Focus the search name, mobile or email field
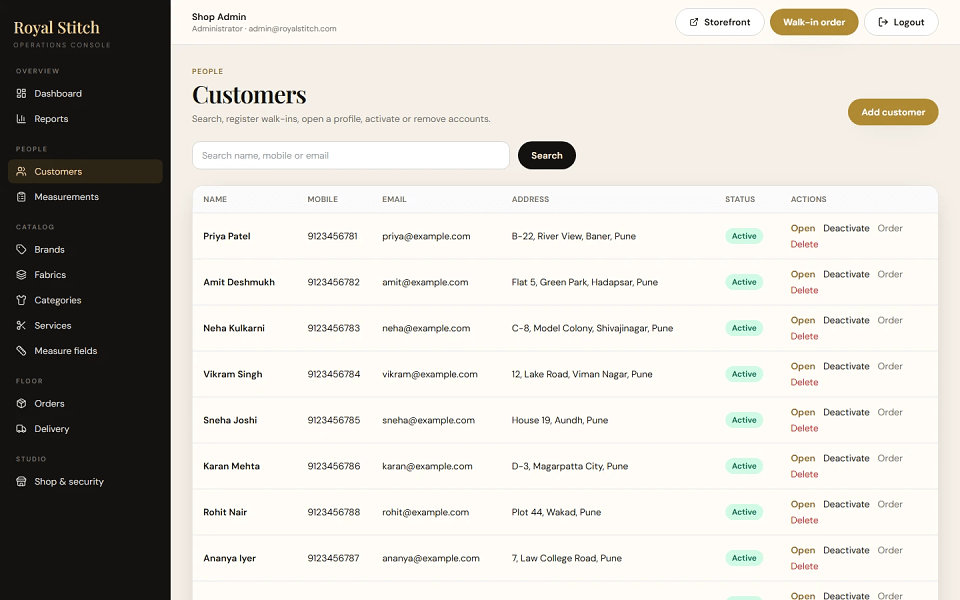Image resolution: width=960 pixels, height=600 pixels. click(351, 156)
